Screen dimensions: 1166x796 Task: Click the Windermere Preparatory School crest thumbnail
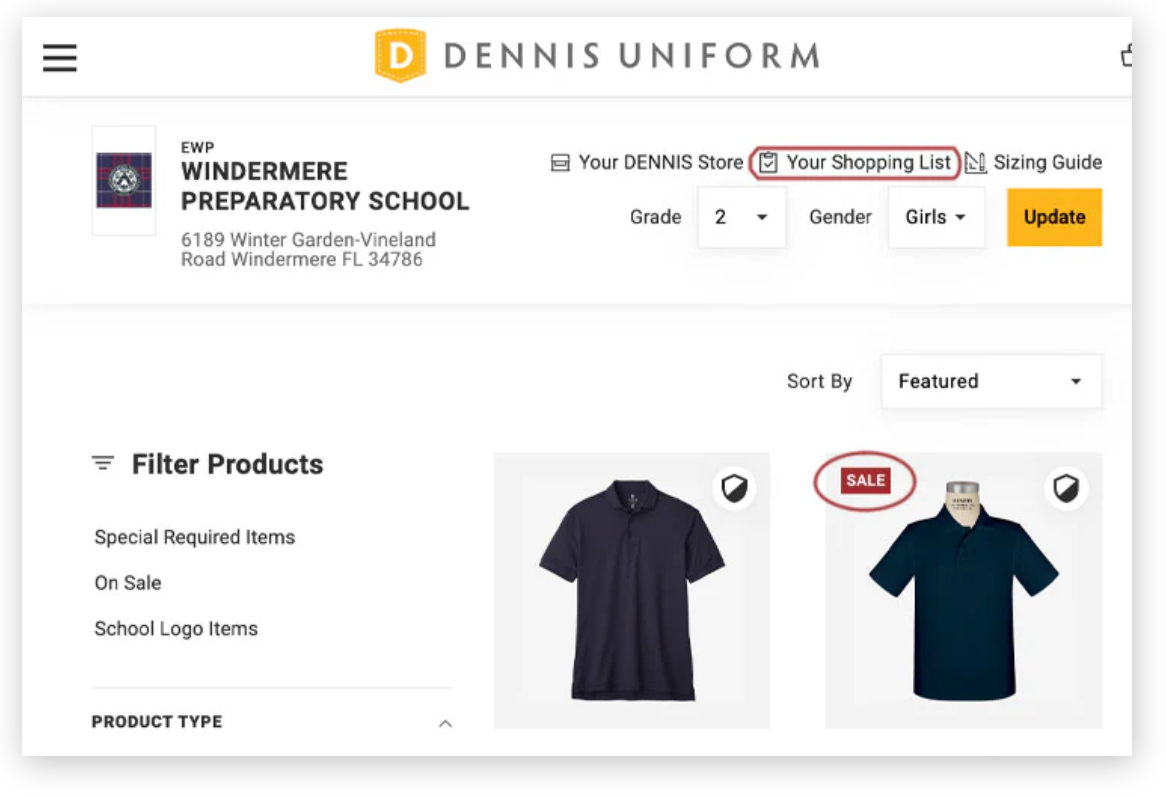pyautogui.click(x=124, y=181)
